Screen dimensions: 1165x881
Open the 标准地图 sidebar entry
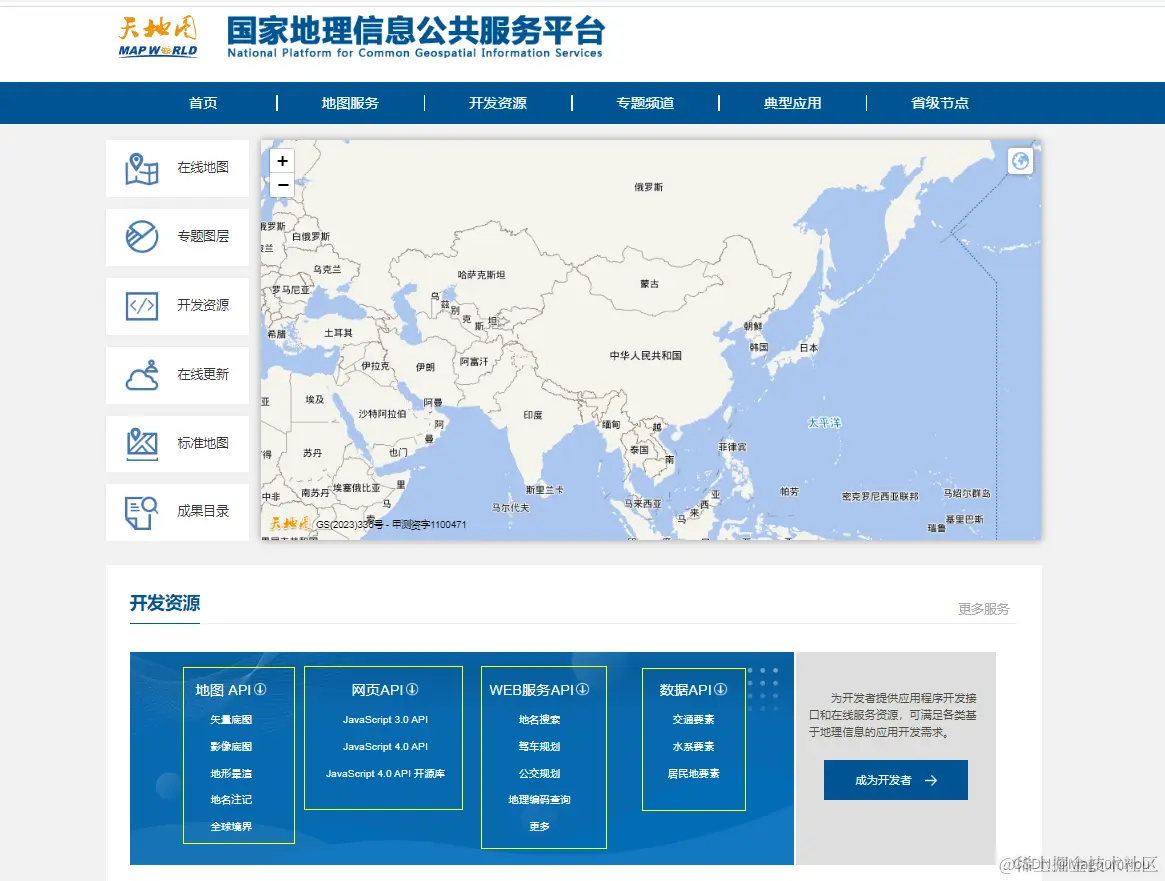[178, 444]
